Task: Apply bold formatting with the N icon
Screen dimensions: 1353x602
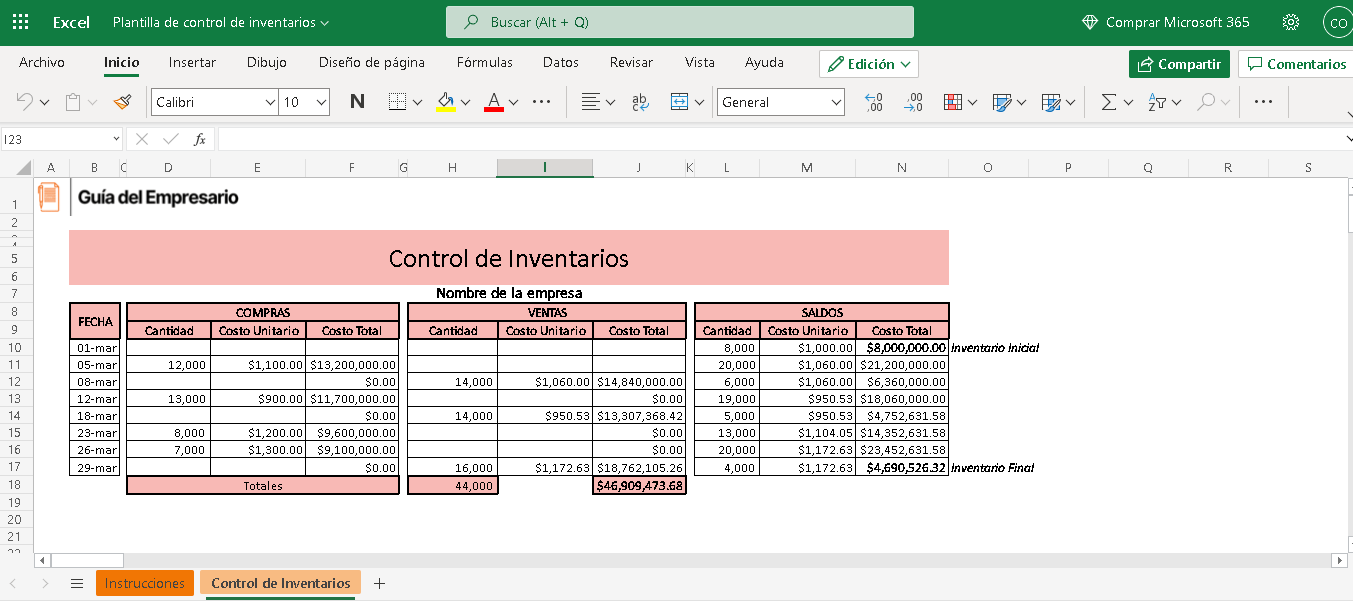Action: tap(357, 101)
